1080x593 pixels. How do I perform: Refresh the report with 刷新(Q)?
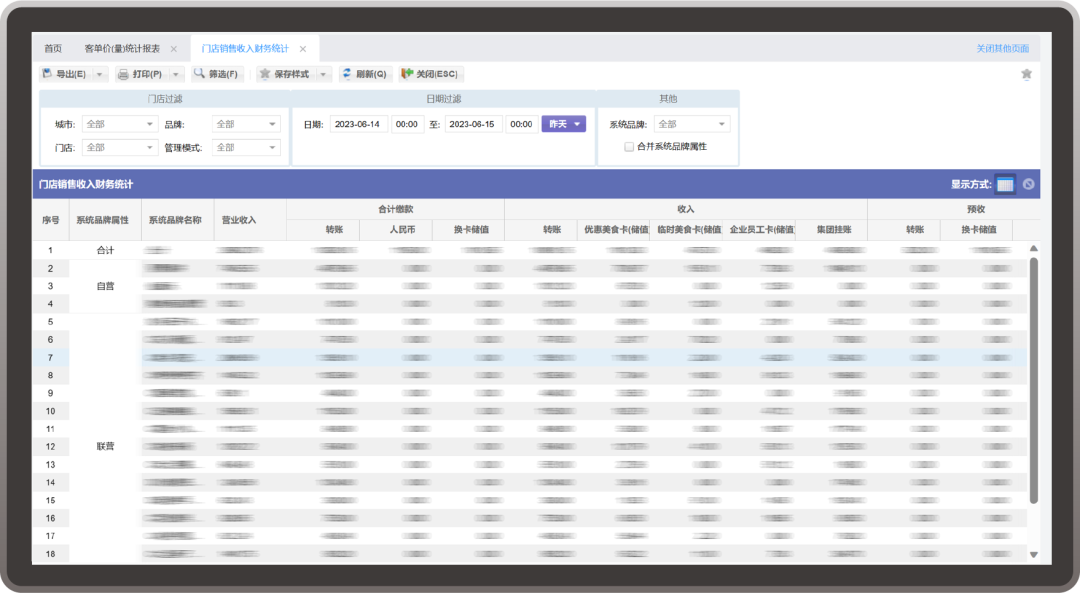(x=365, y=74)
